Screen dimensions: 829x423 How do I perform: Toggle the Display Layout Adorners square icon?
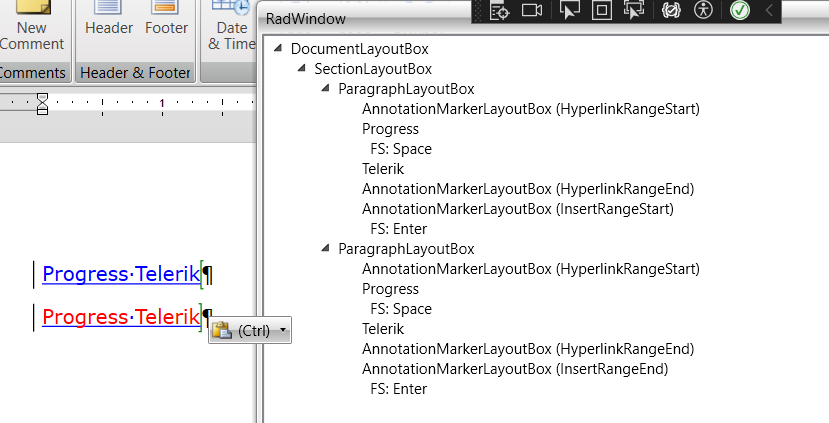click(602, 10)
